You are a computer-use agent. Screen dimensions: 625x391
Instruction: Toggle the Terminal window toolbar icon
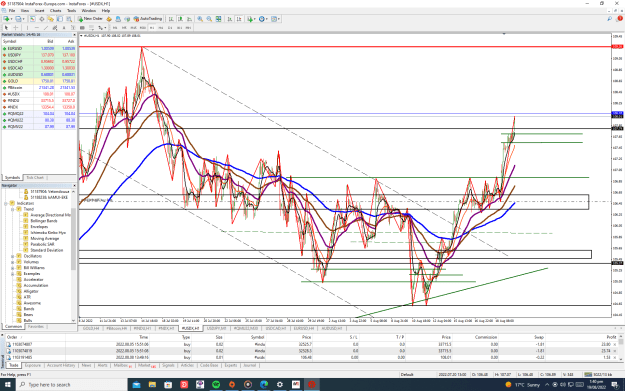click(x=59, y=19)
